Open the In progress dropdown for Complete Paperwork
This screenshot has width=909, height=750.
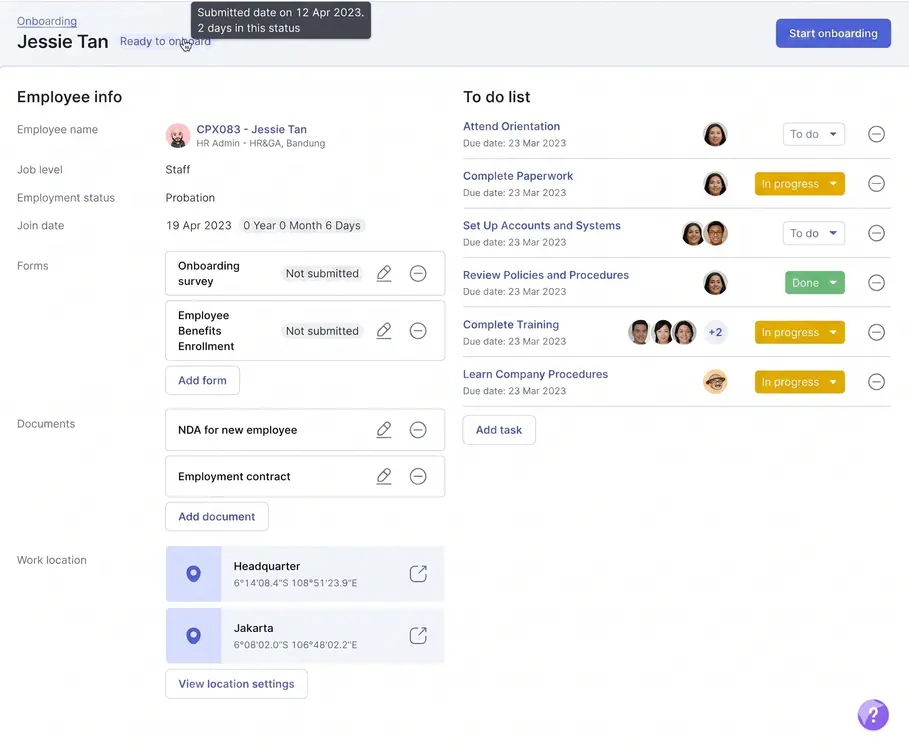[799, 183]
